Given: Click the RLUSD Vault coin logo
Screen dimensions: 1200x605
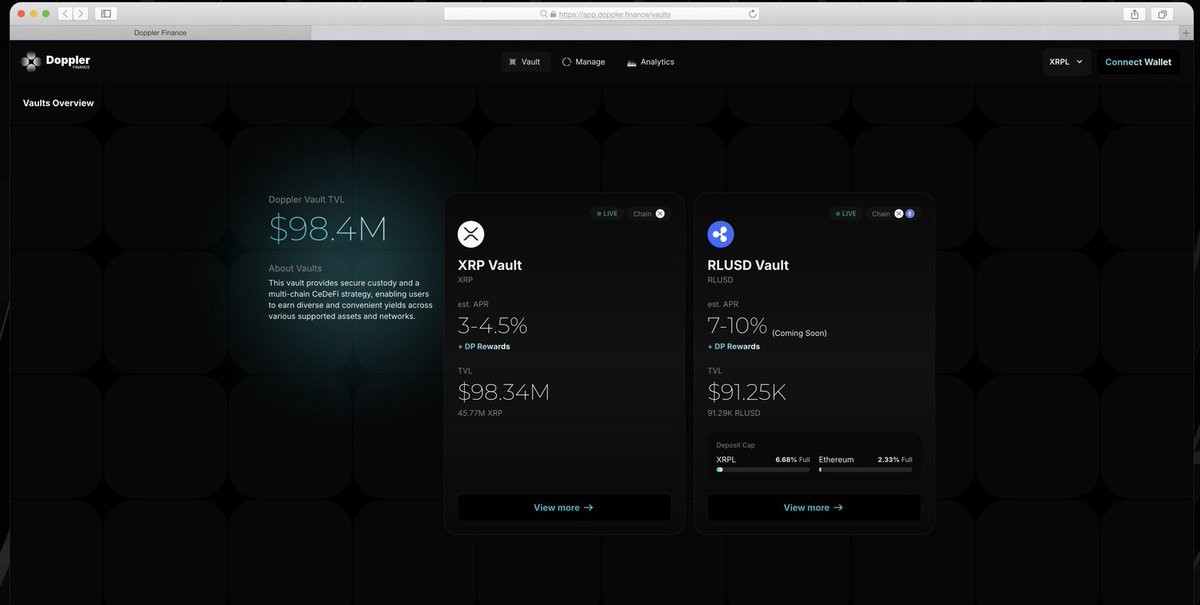Looking at the screenshot, I should [721, 234].
